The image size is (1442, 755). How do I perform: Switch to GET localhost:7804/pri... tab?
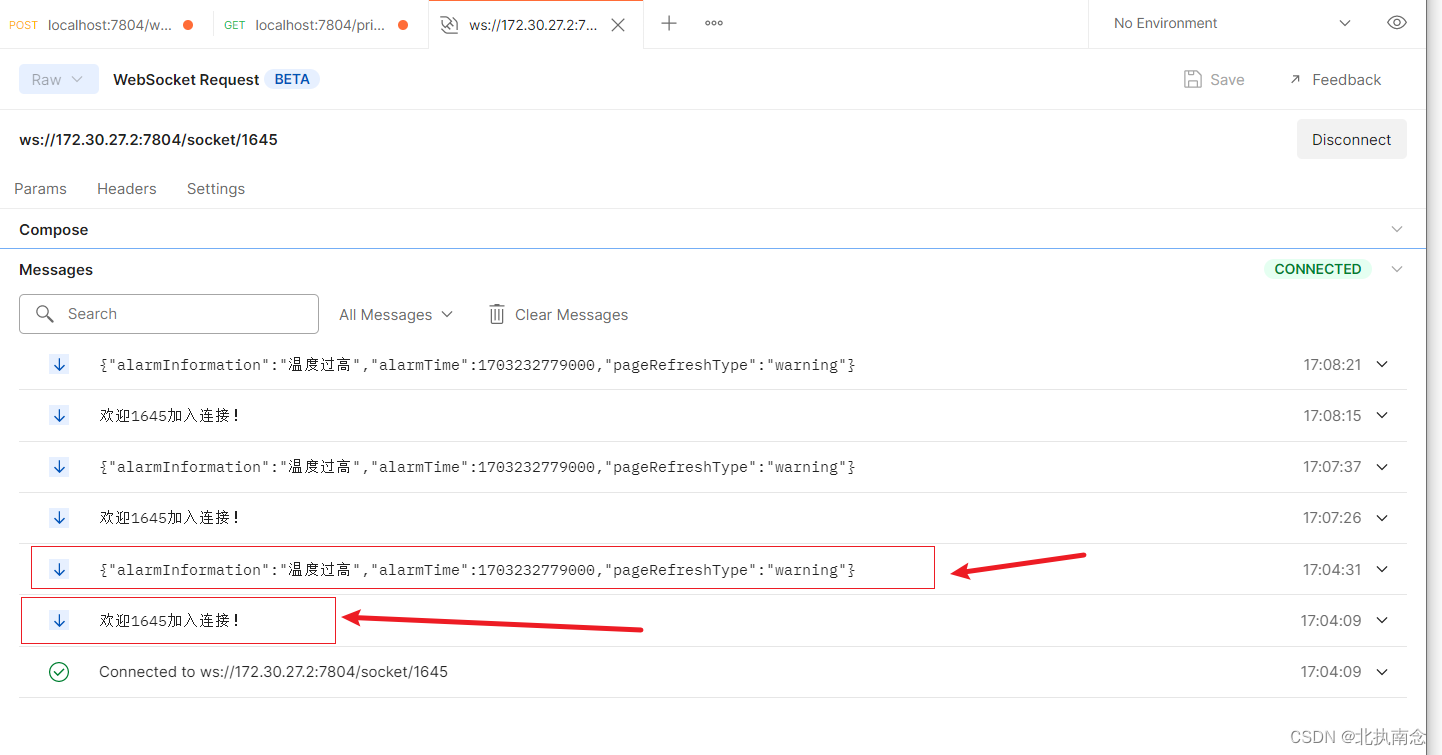pyautogui.click(x=316, y=25)
